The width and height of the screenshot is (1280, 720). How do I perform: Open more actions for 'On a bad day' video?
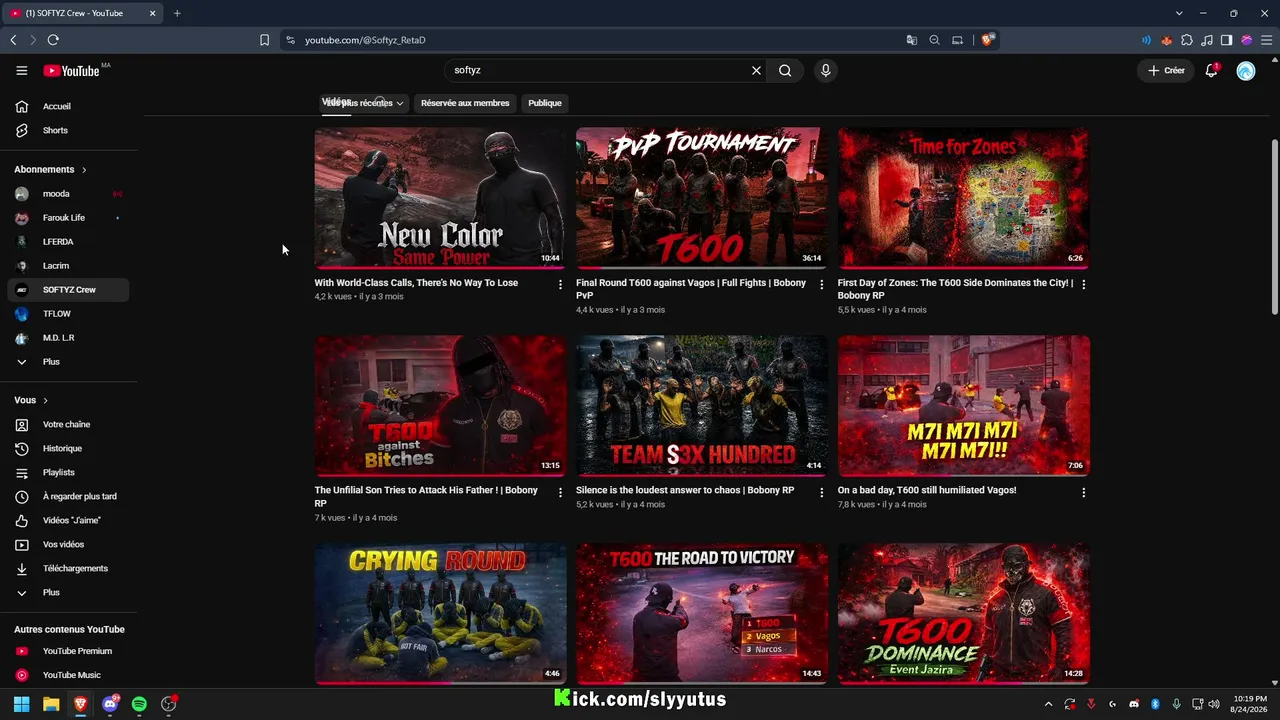click(x=1083, y=492)
